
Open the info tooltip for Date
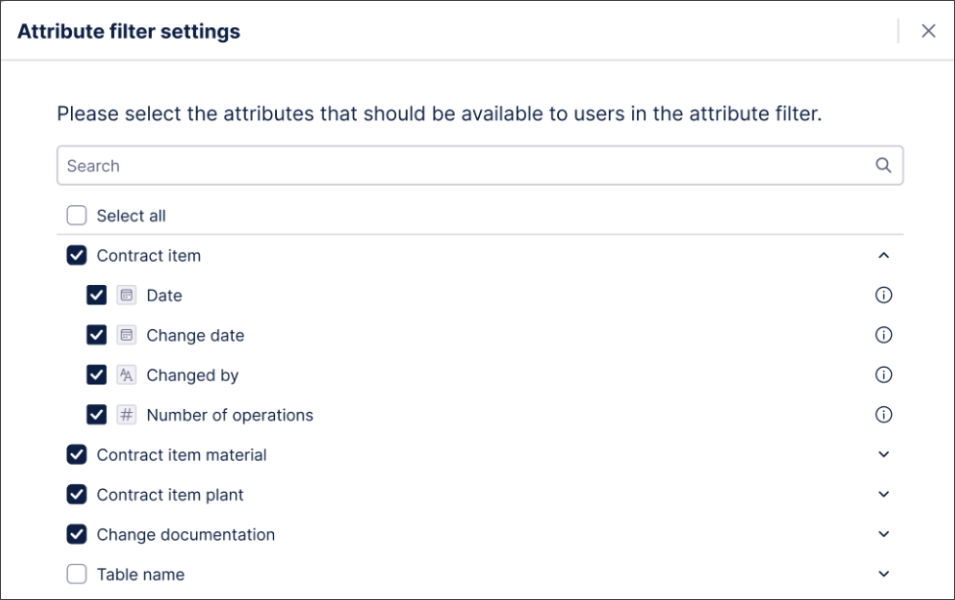click(x=886, y=295)
